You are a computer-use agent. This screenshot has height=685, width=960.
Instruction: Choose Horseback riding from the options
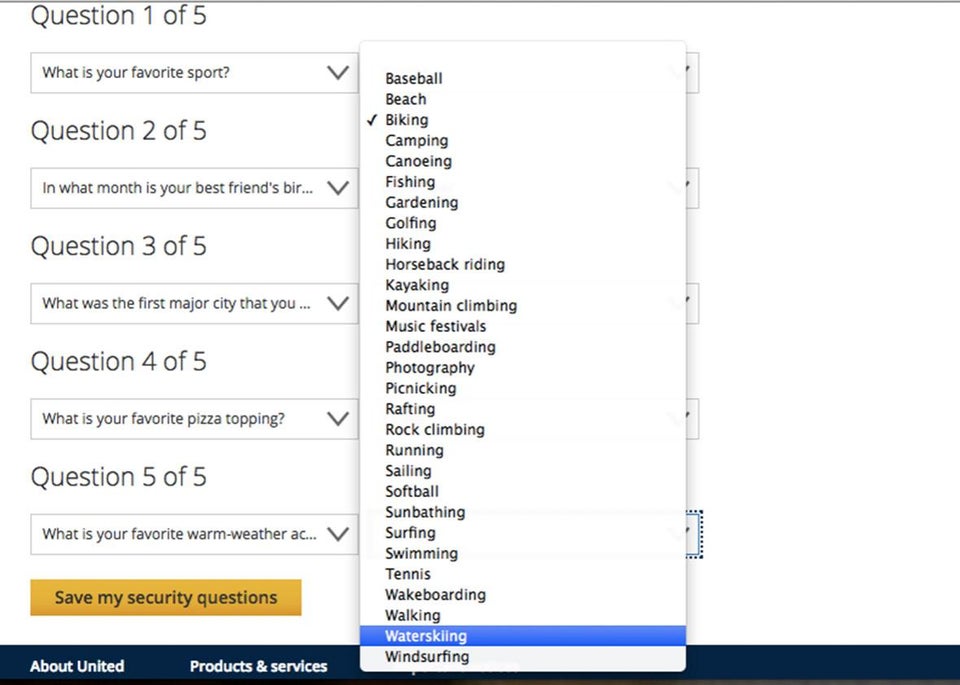445,264
